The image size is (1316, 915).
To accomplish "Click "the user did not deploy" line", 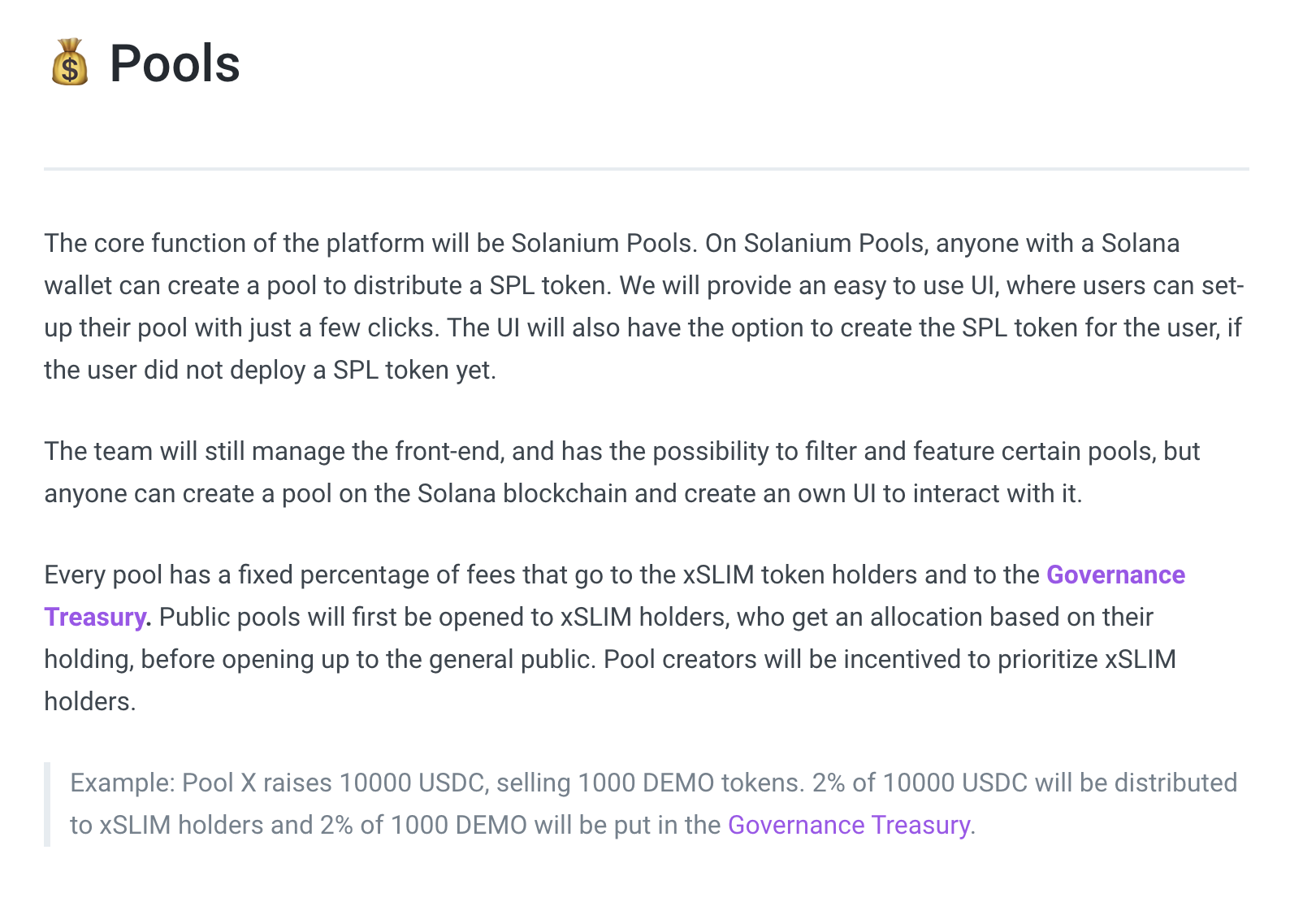I will (x=270, y=370).
